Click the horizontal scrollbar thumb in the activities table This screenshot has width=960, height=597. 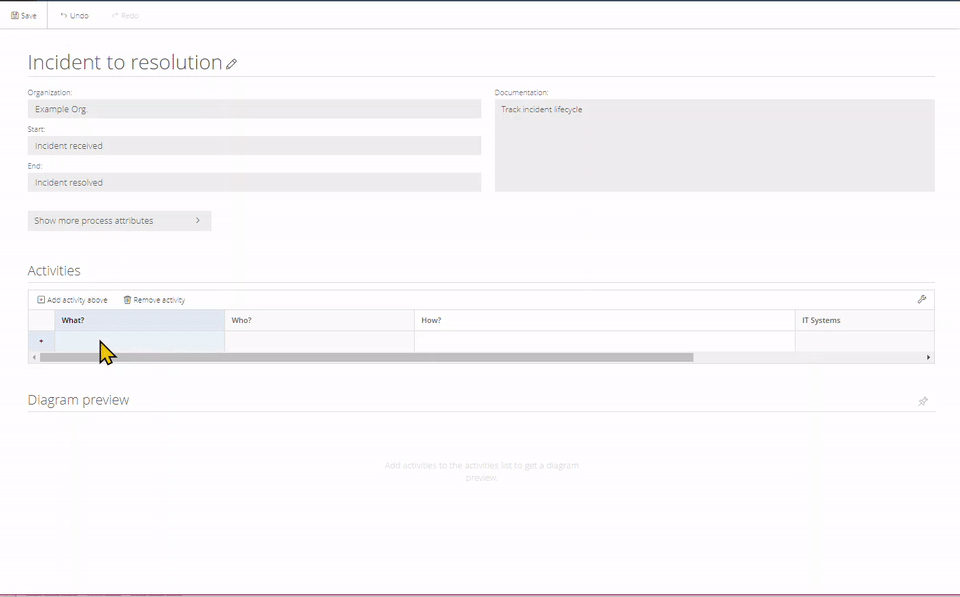tap(366, 357)
